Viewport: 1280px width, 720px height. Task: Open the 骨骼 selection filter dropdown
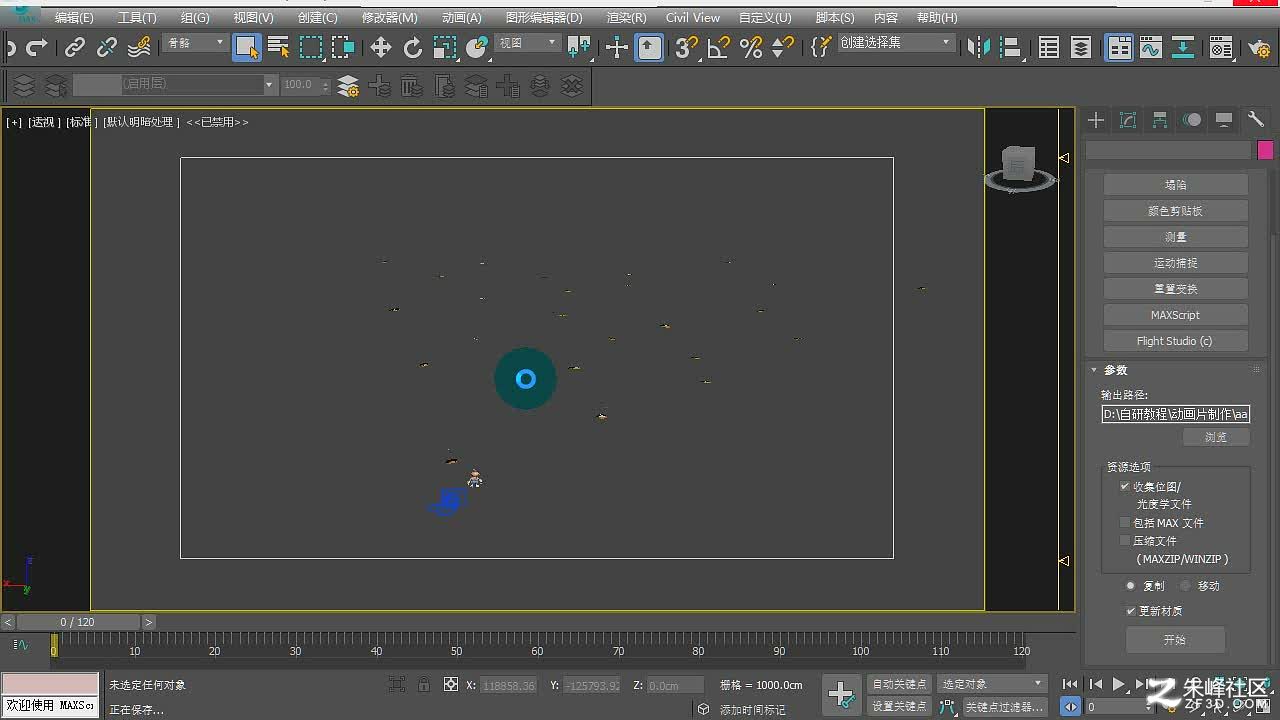195,43
